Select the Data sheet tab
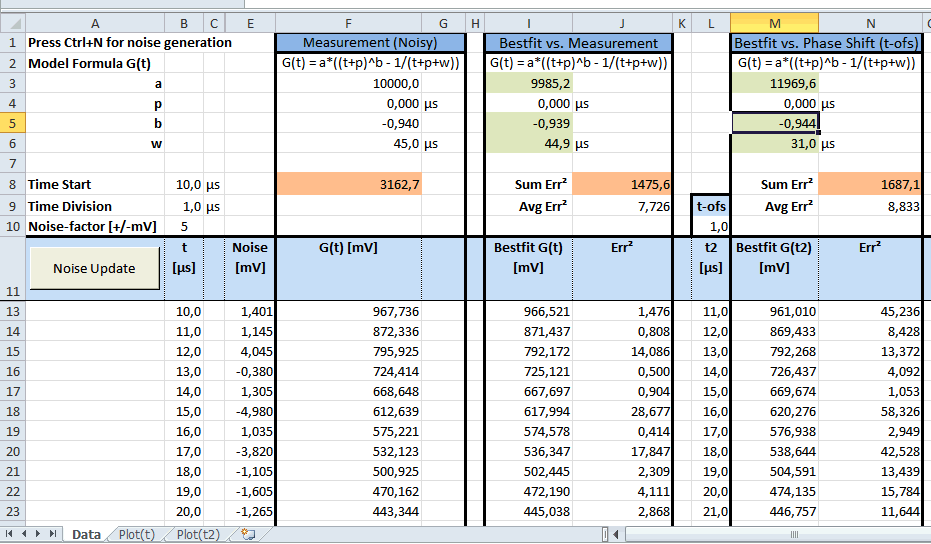The width and height of the screenshot is (931, 544). coord(86,535)
